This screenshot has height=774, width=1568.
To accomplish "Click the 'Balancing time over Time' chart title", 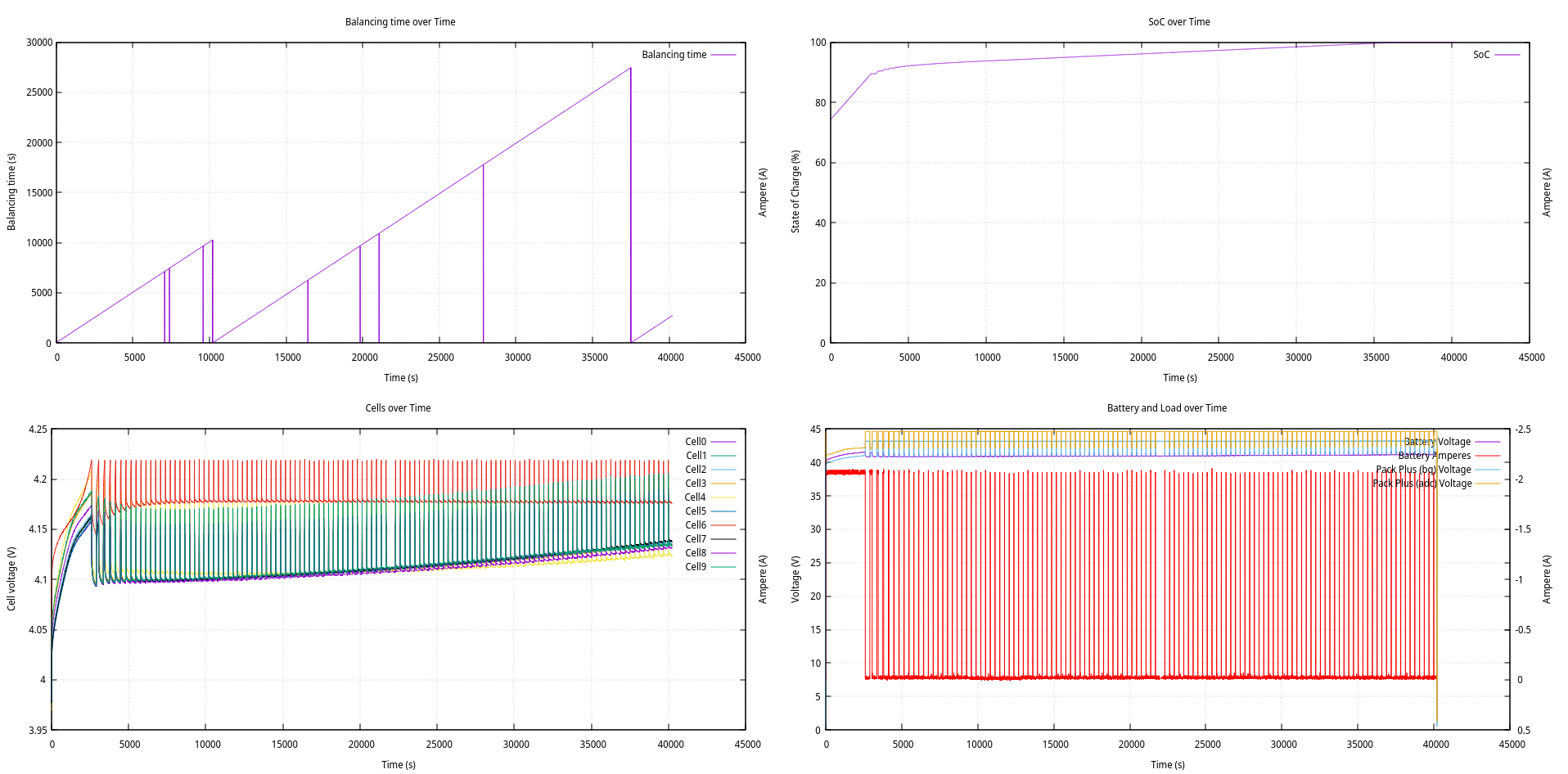I will coord(400,22).
